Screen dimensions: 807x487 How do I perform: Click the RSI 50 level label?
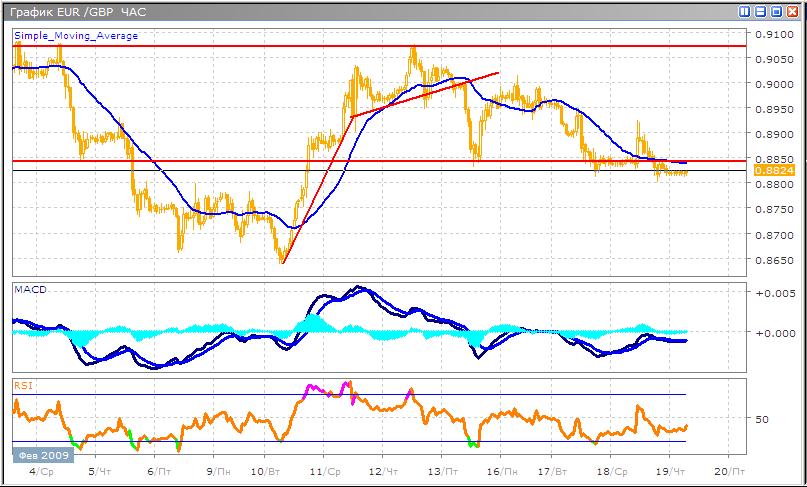click(761, 419)
